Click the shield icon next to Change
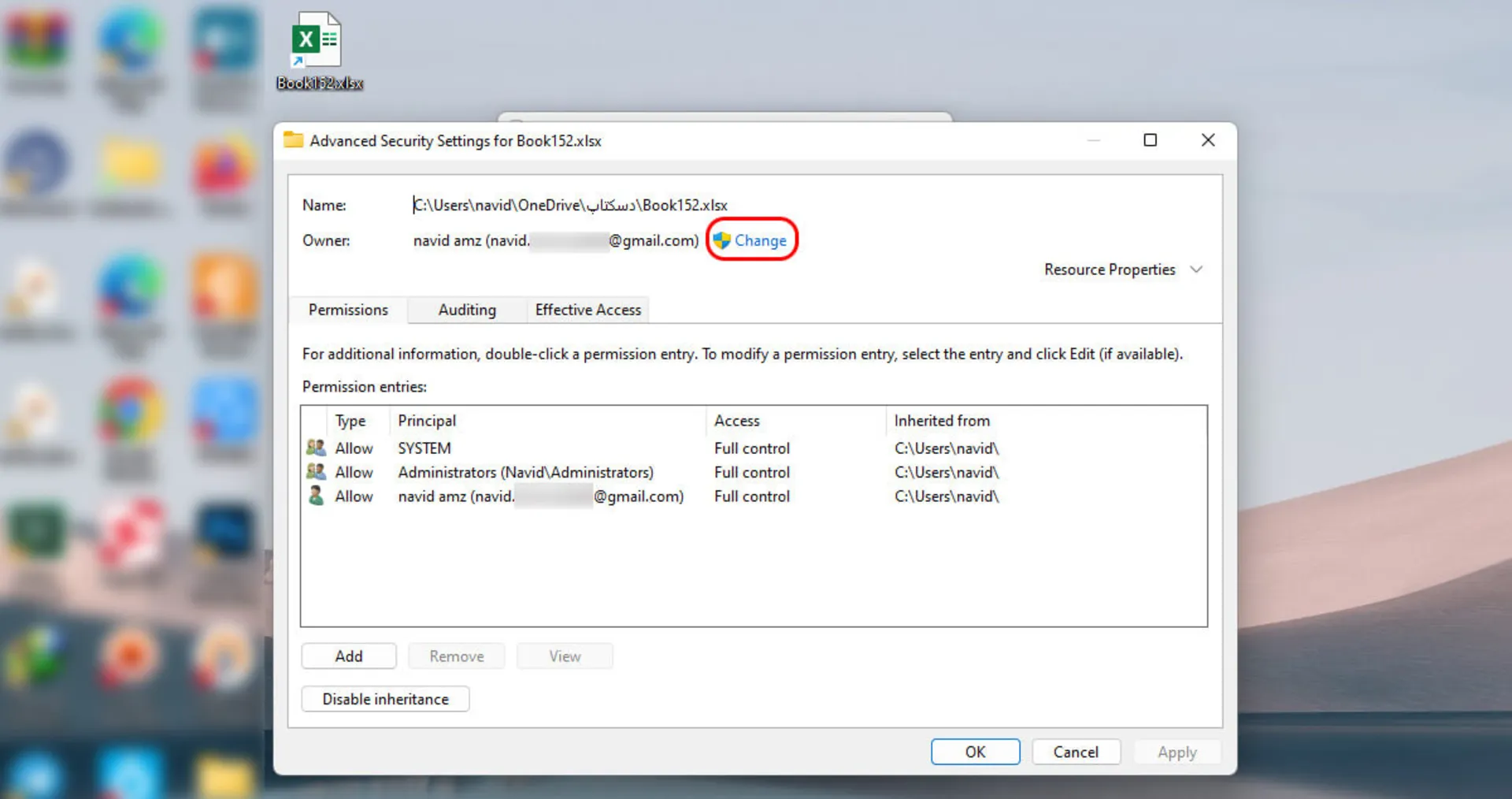This screenshot has height=799, width=1512. coord(722,240)
